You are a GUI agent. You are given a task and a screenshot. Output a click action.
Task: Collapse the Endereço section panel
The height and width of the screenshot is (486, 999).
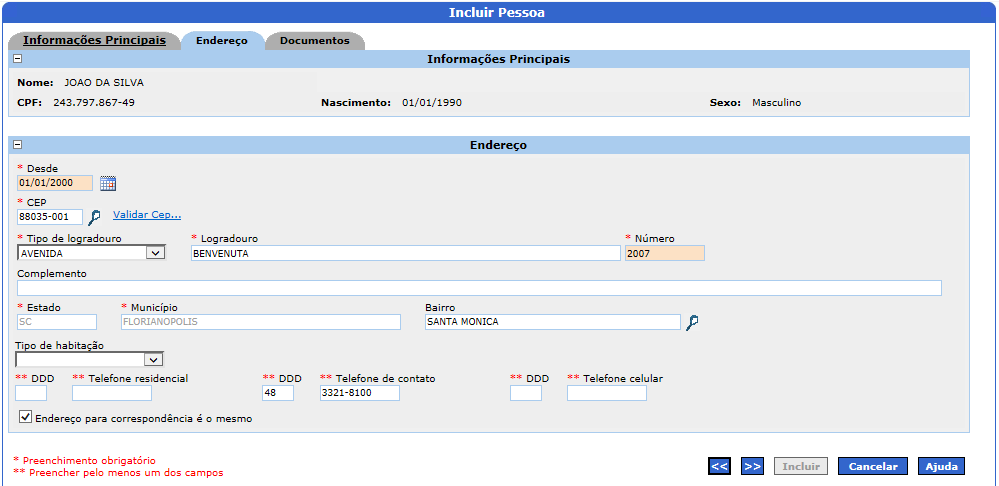pyautogui.click(x=17, y=145)
